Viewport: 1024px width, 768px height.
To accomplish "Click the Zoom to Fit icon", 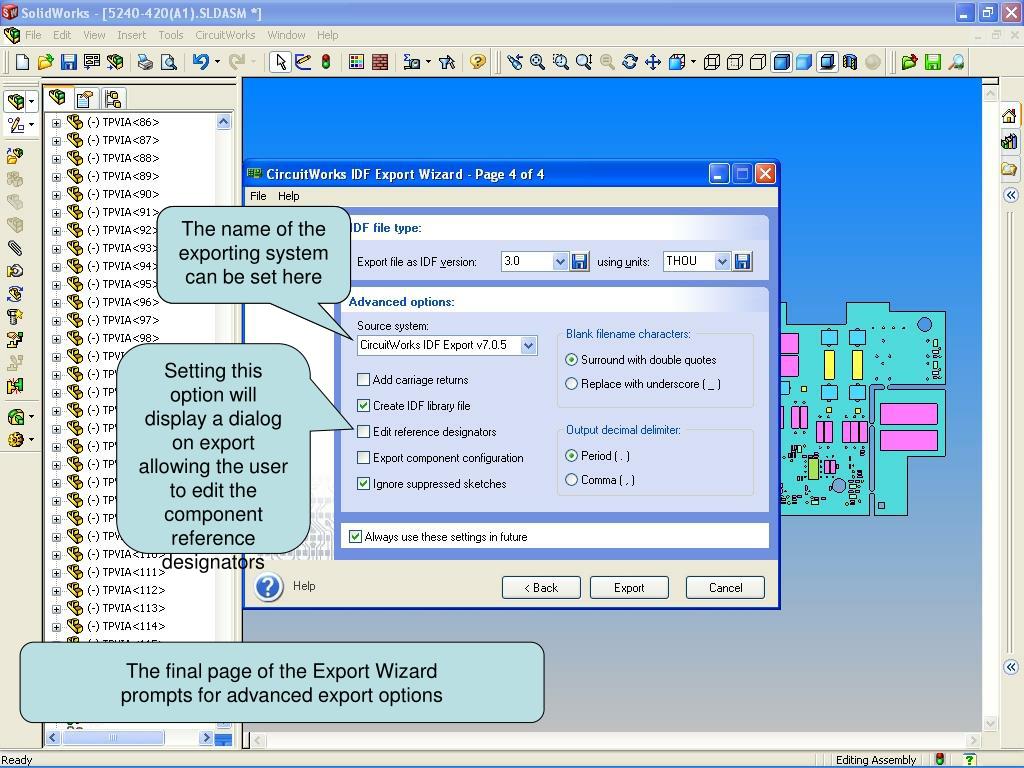I will (537, 62).
